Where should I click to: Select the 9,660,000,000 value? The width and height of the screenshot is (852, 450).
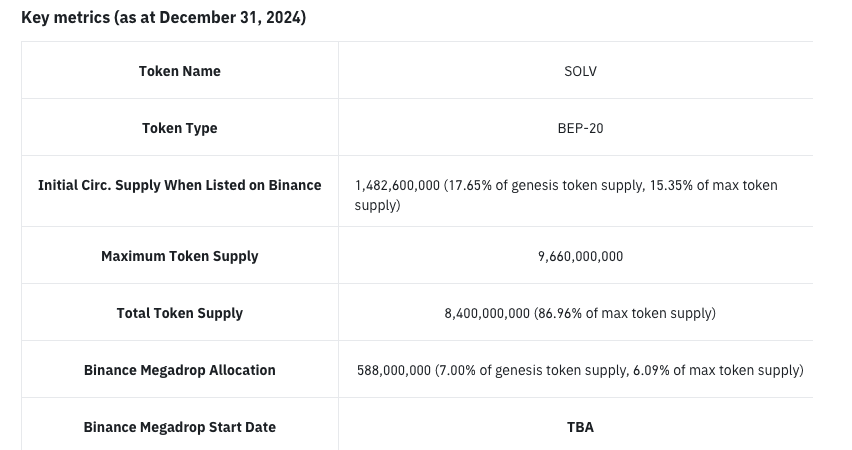click(x=580, y=256)
